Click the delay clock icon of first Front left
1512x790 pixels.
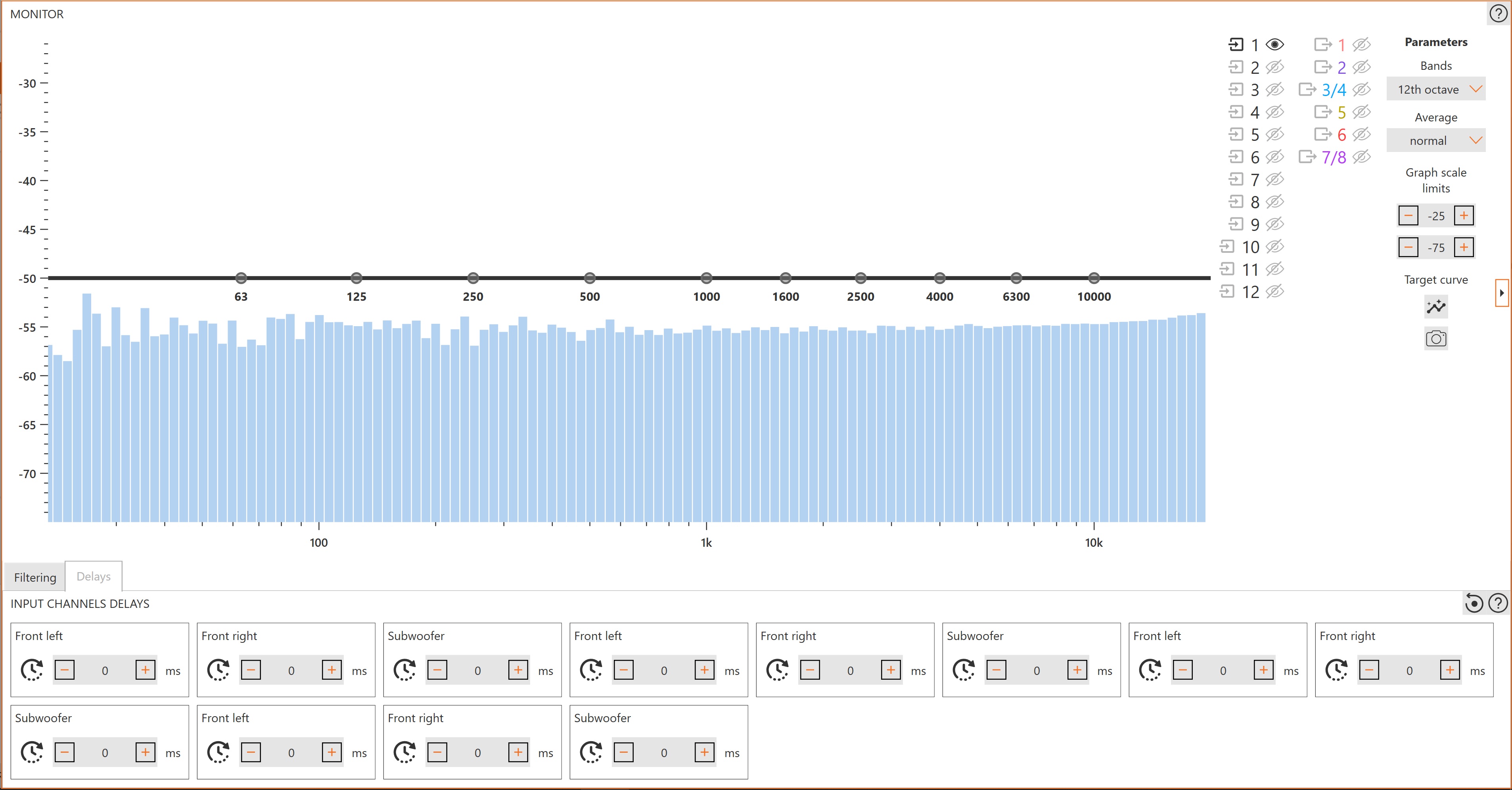coord(32,670)
